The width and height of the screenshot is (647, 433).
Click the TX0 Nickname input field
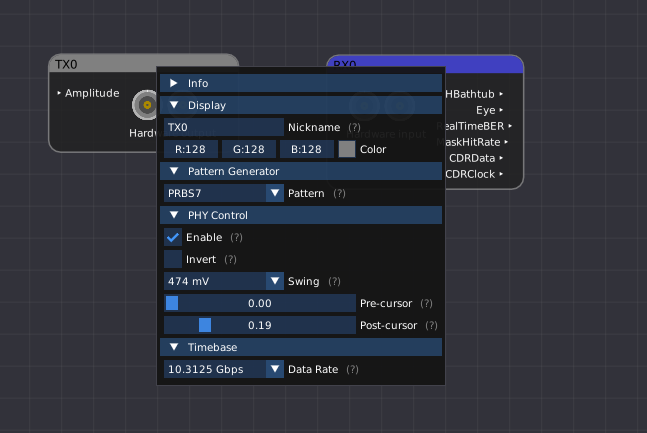[x=224, y=127]
